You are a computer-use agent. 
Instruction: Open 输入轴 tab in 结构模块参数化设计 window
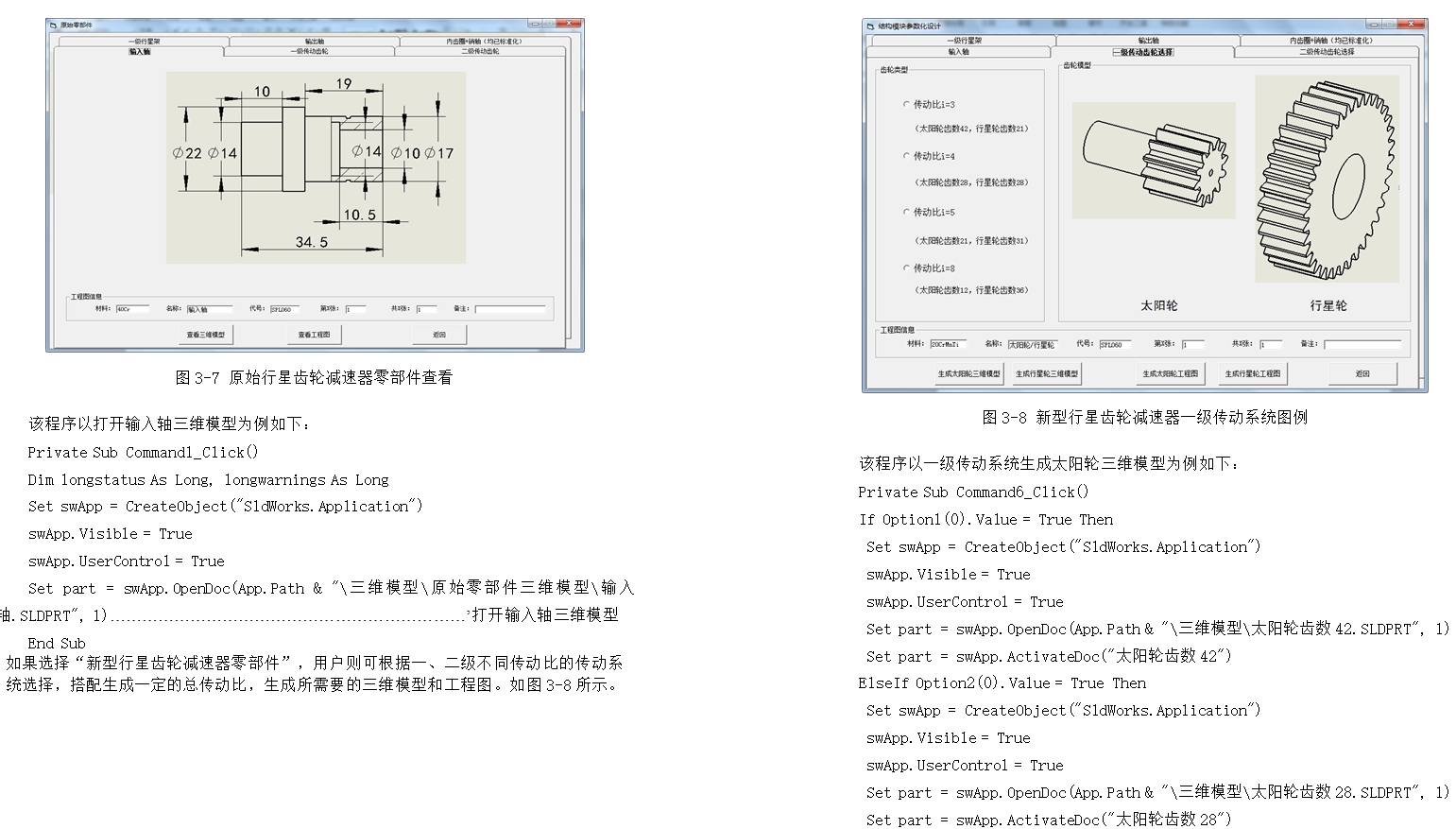[959, 52]
